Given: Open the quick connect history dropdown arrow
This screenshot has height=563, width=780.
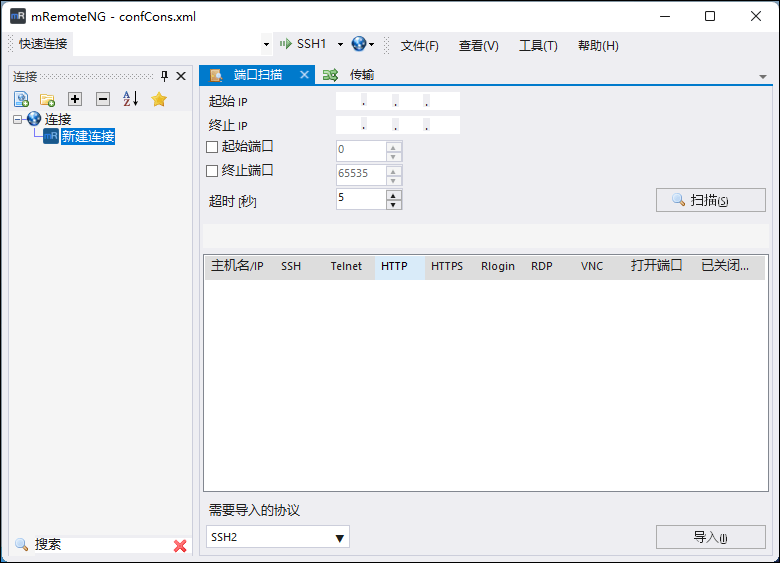Looking at the screenshot, I should click(x=266, y=44).
